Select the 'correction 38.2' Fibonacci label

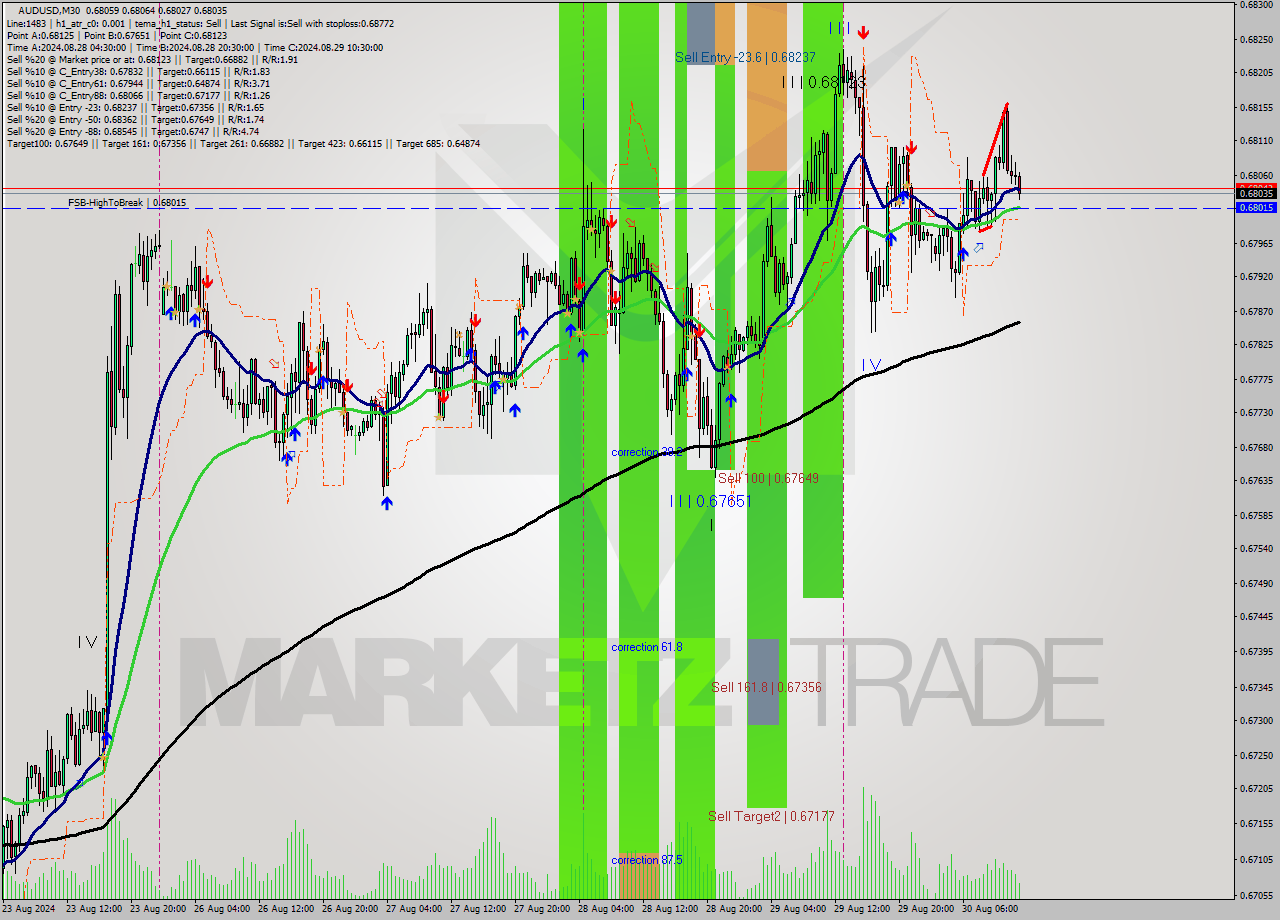[x=647, y=452]
